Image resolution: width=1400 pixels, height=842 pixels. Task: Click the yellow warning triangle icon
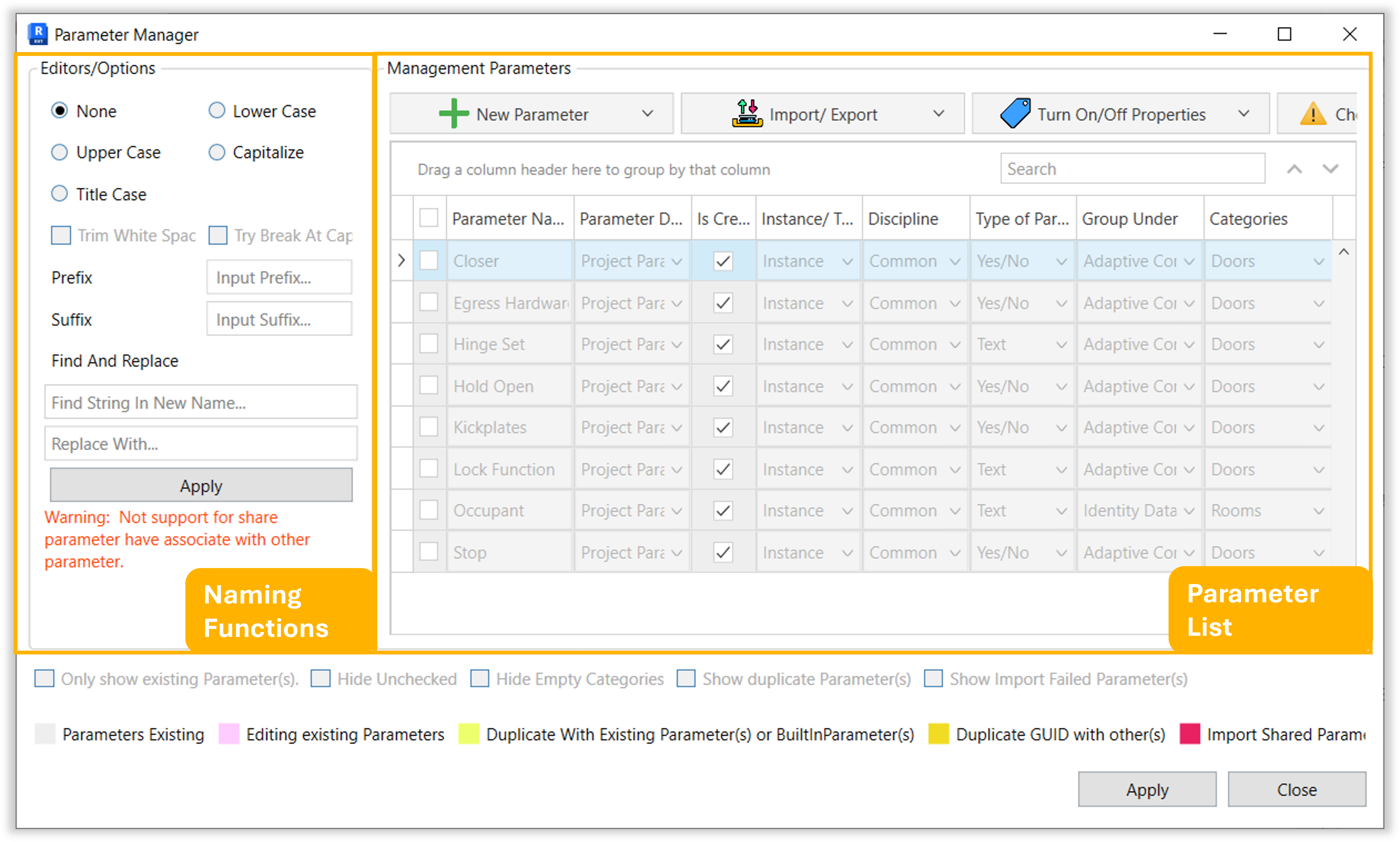(1312, 114)
